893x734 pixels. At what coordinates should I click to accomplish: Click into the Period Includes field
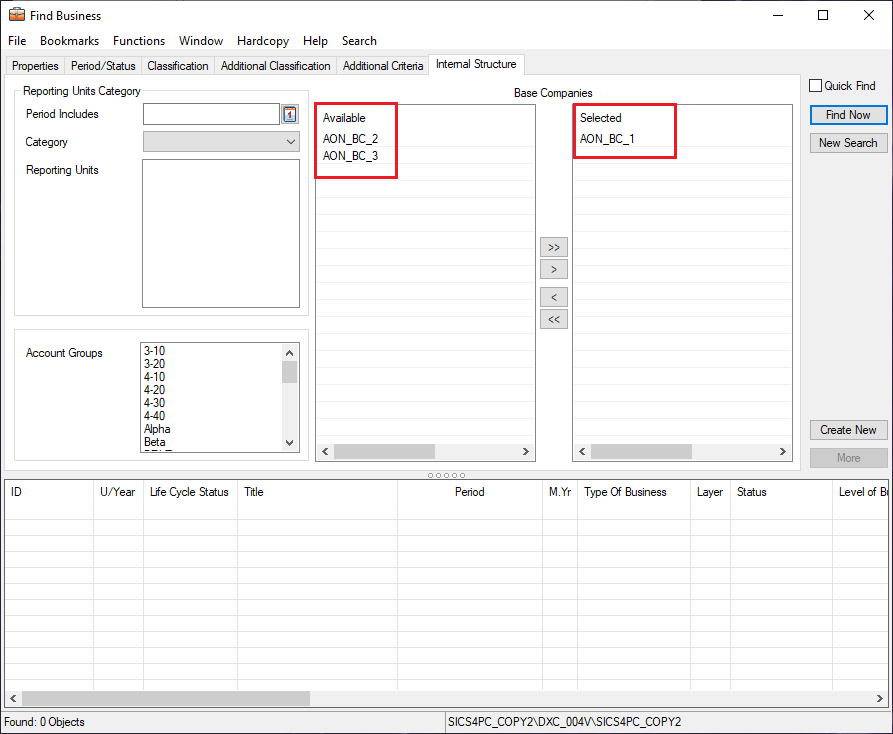tap(211, 114)
